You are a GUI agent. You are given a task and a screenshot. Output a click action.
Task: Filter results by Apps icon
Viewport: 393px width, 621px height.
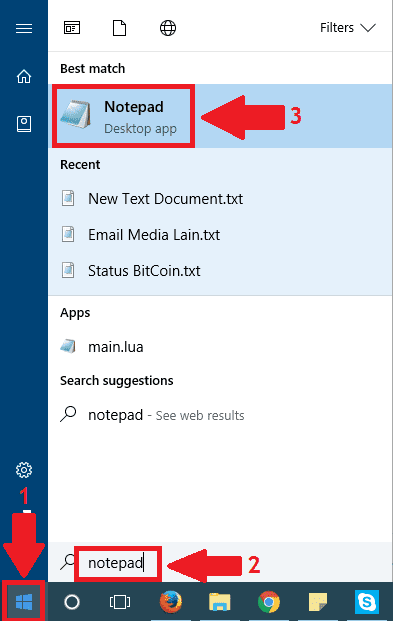pos(72,28)
